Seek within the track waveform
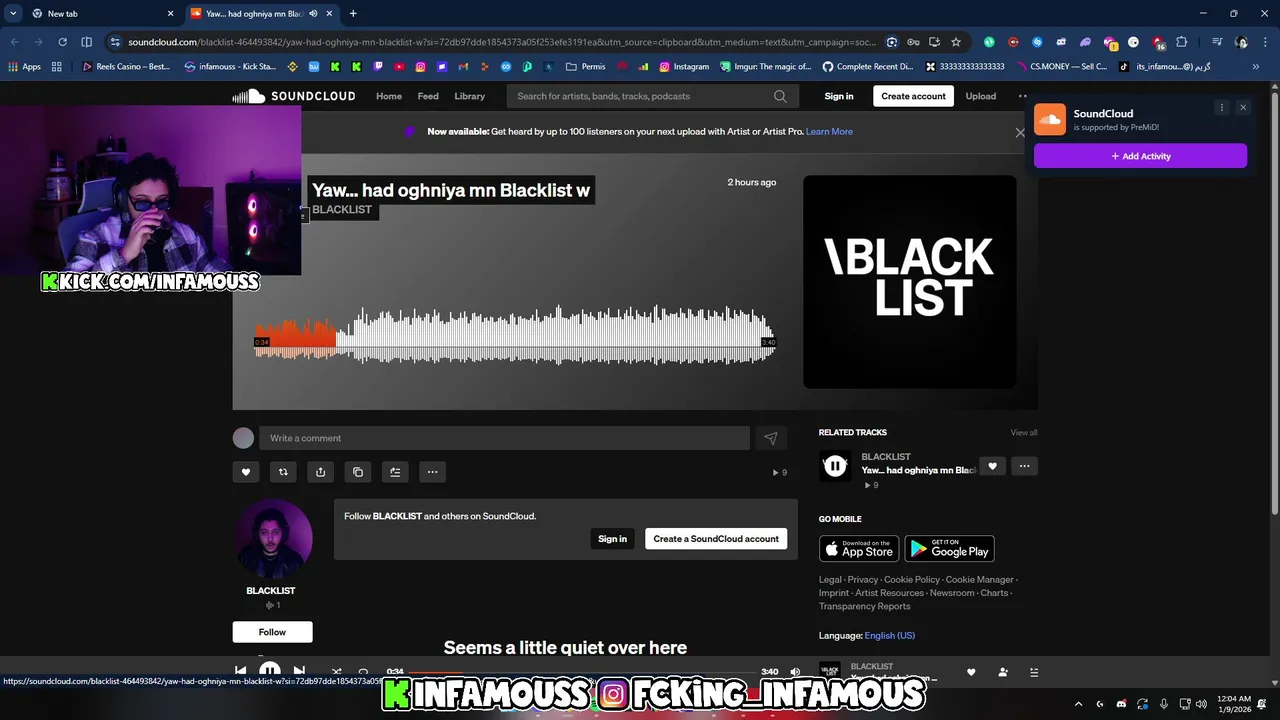1280x720 pixels. pos(515,335)
